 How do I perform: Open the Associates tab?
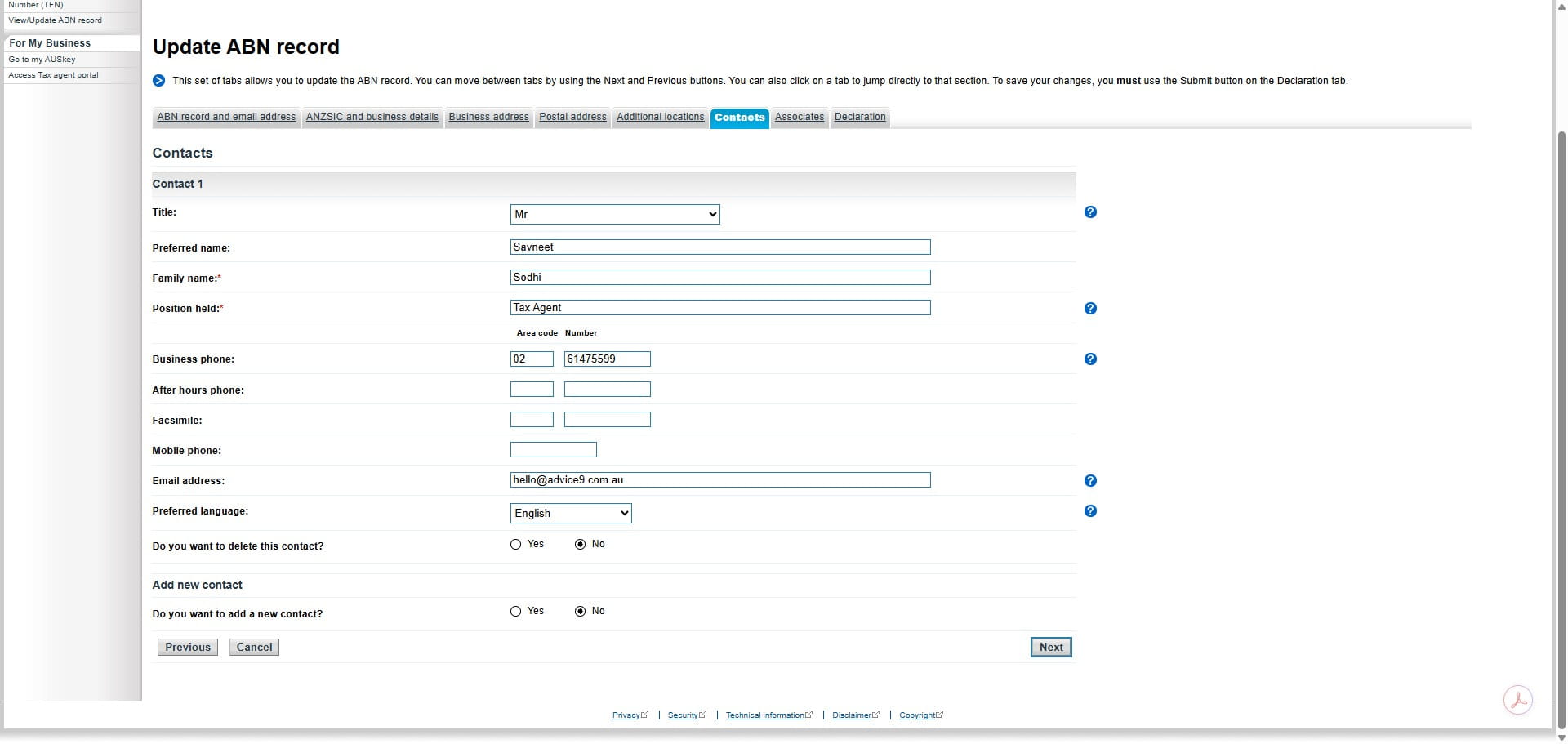click(800, 118)
